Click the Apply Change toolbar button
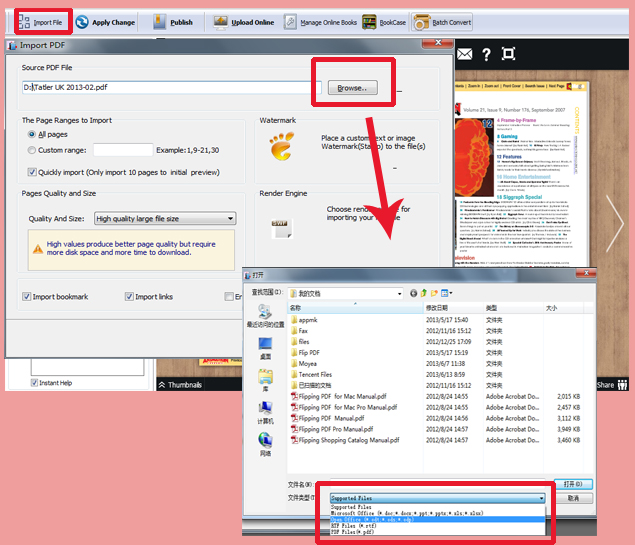This screenshot has height=545, width=635. pos(106,22)
